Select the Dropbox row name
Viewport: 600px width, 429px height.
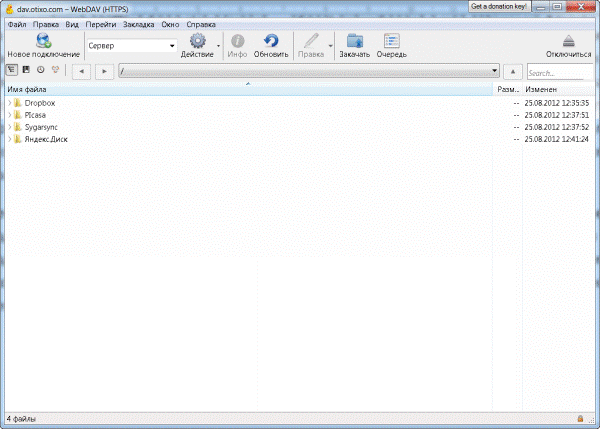pos(40,103)
